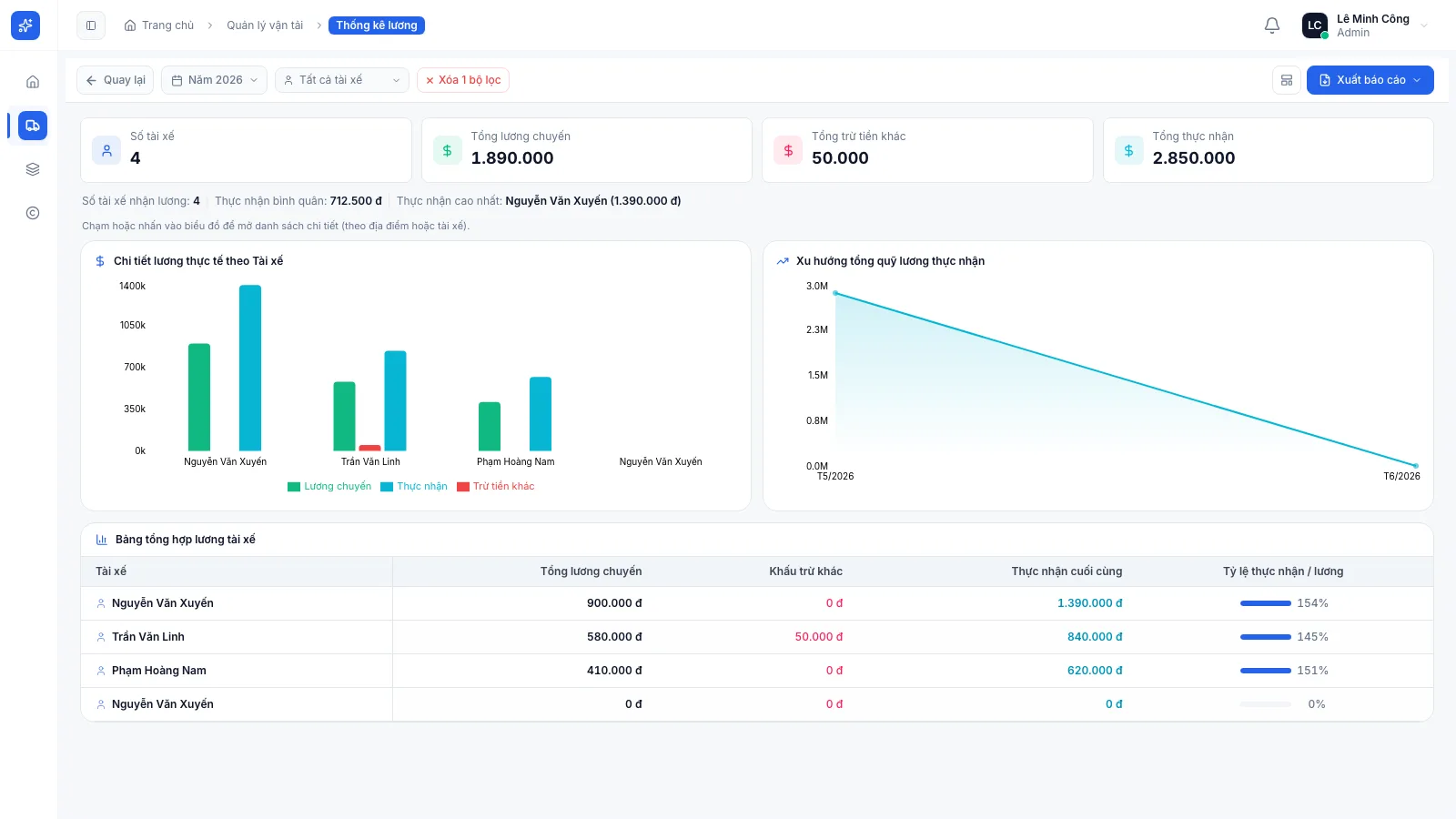Switch layout using the view toggle icon
The image size is (1456, 819).
click(x=1287, y=80)
